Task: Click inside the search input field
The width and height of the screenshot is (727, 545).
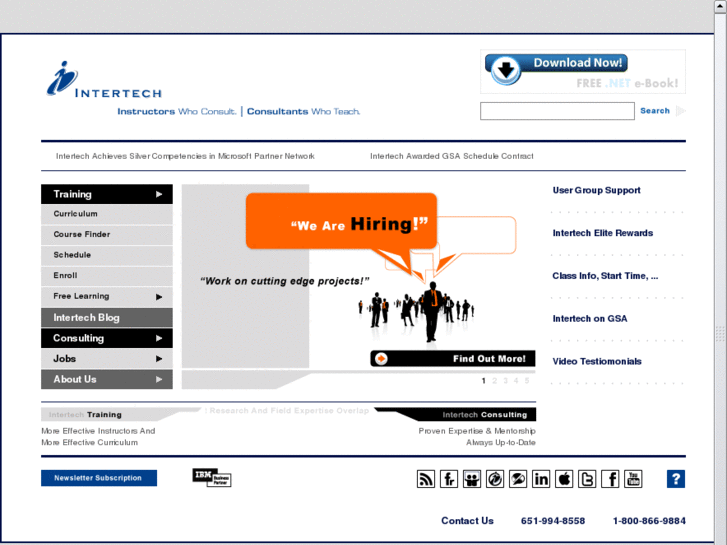Action: click(557, 111)
